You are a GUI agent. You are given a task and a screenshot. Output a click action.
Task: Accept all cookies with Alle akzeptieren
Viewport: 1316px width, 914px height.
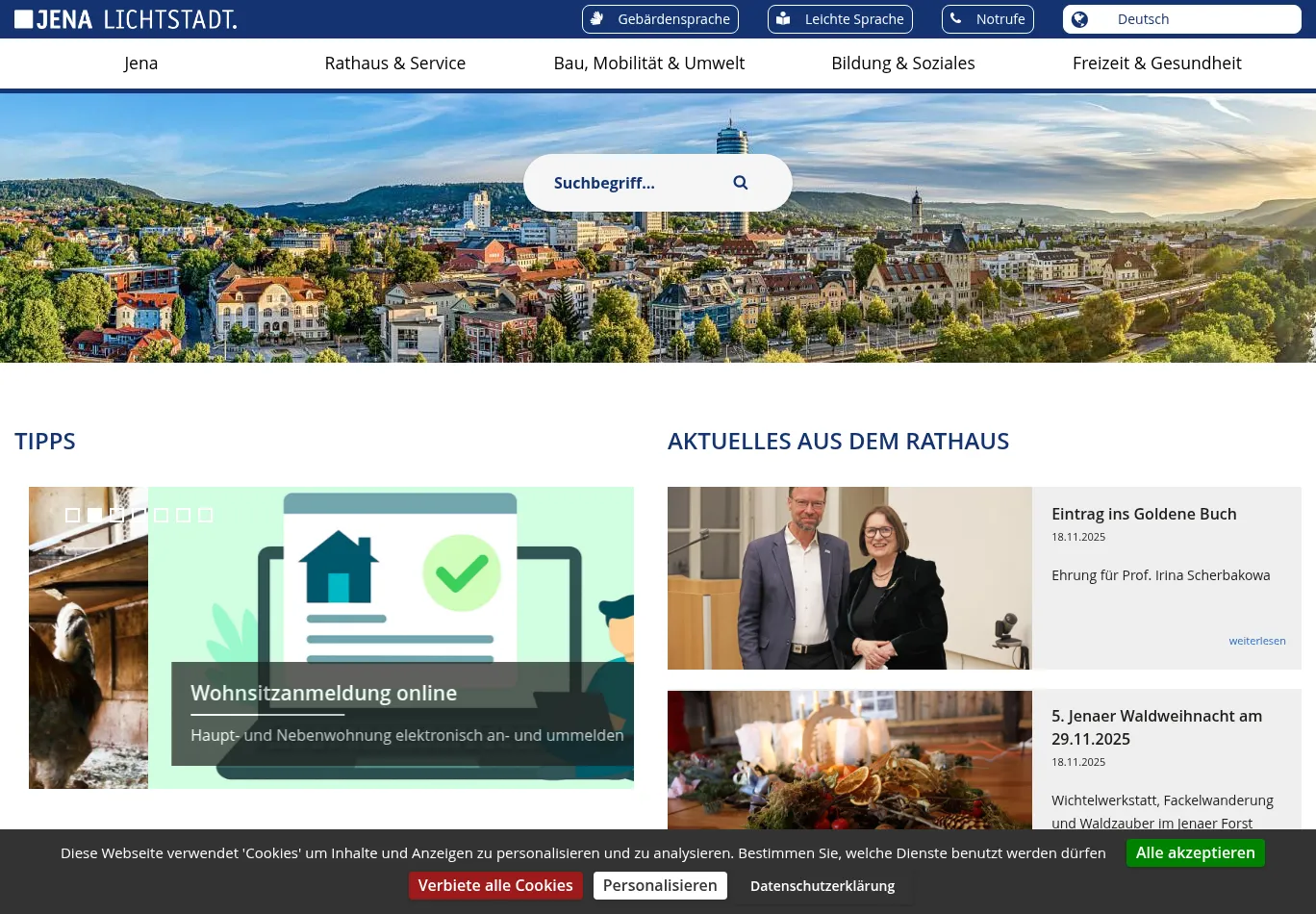click(1195, 853)
